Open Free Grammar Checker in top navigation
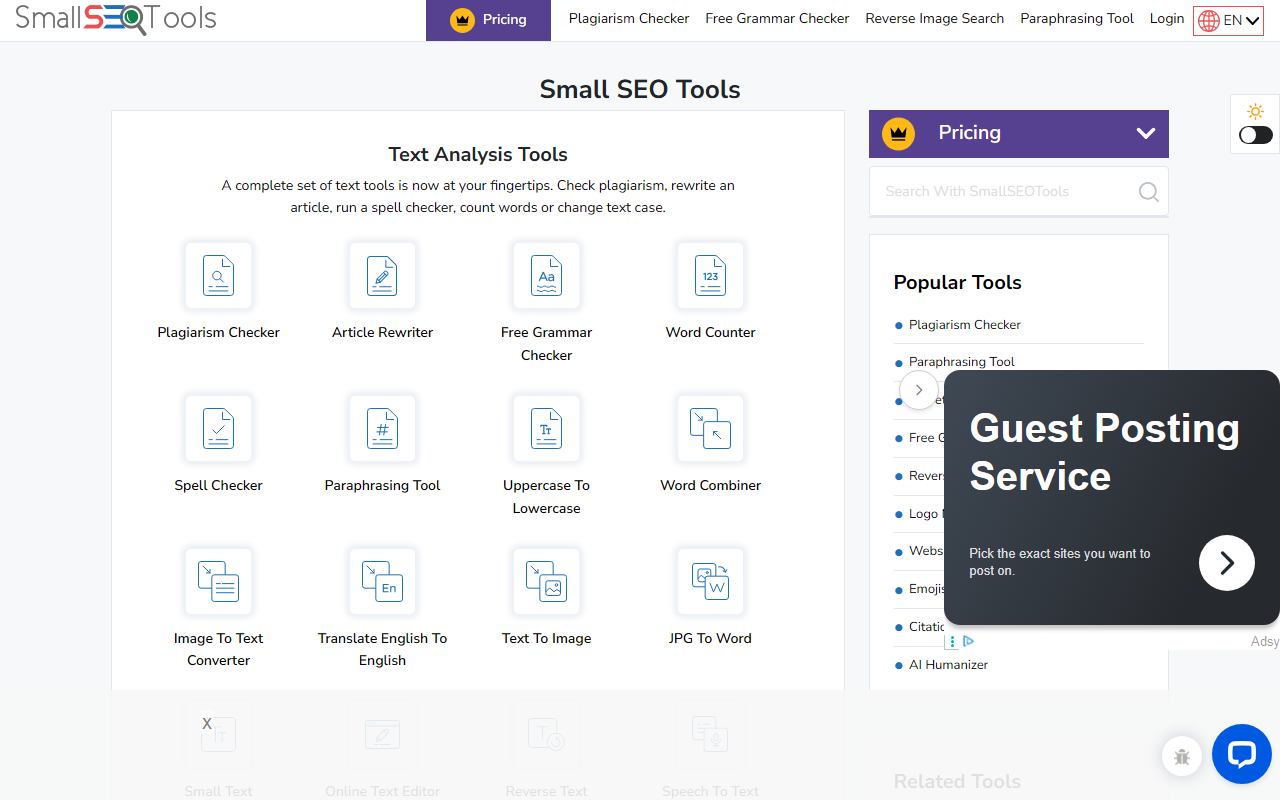1280x800 pixels. (x=777, y=18)
